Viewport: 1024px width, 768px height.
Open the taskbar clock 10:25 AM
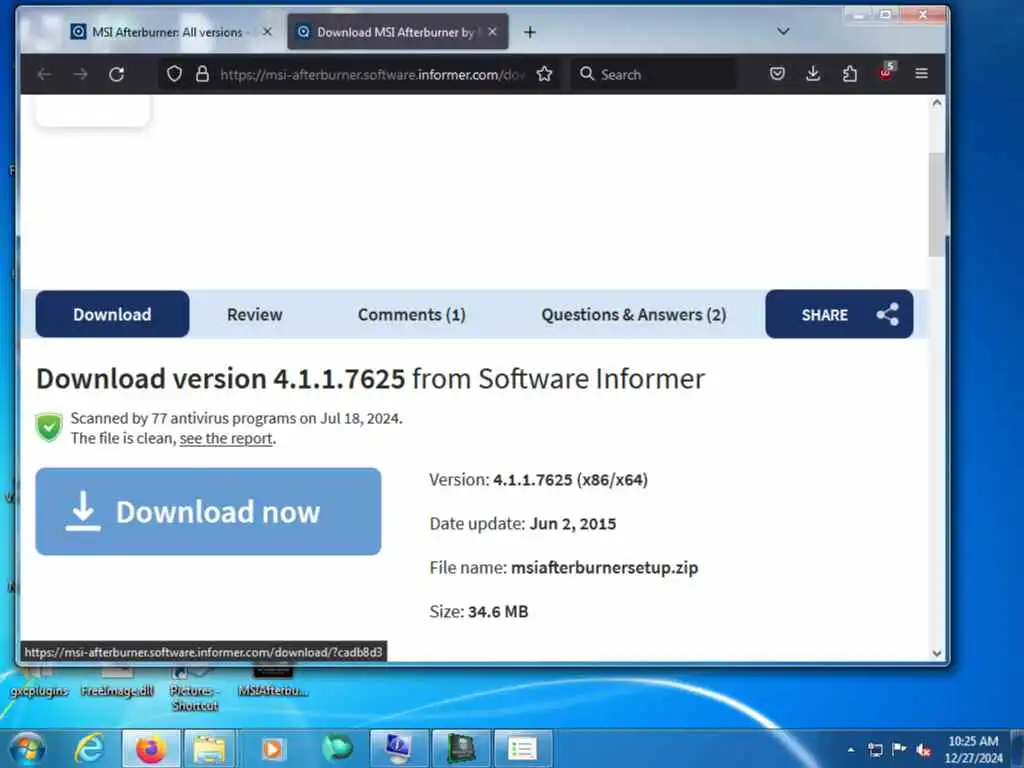973,749
